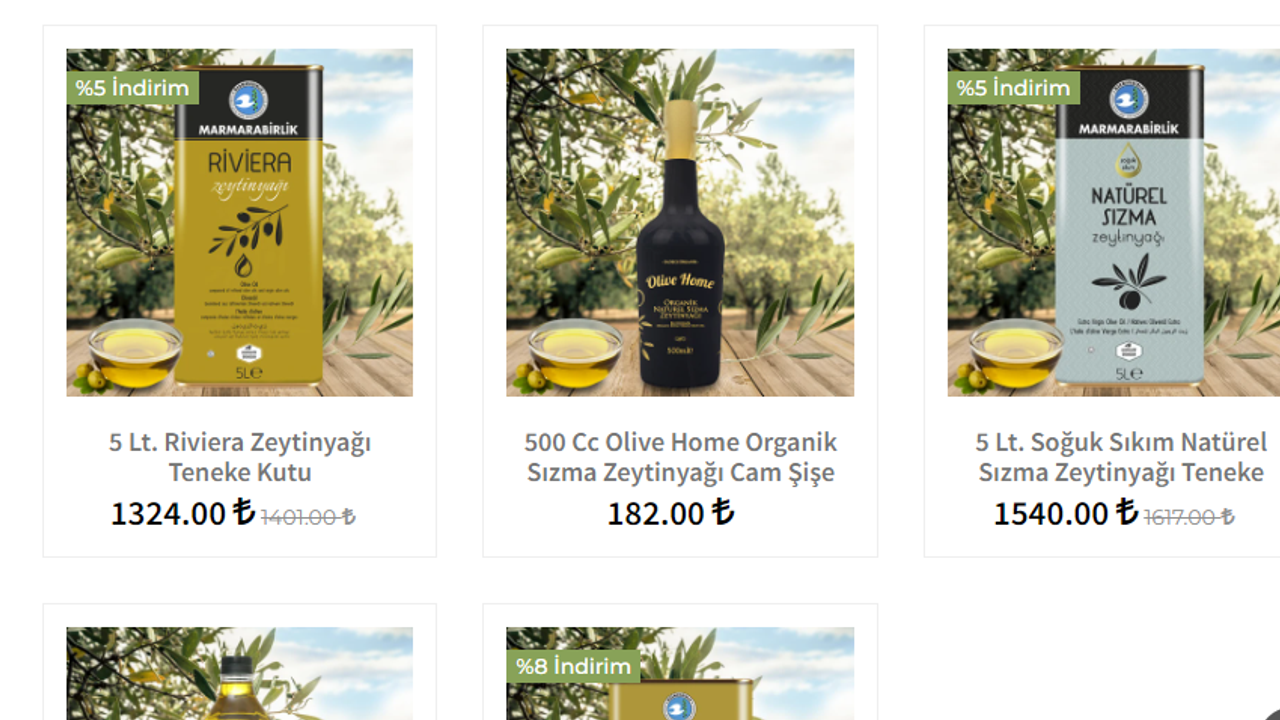
Task: Click the 1324.00 ₺ price
Action: 182,513
